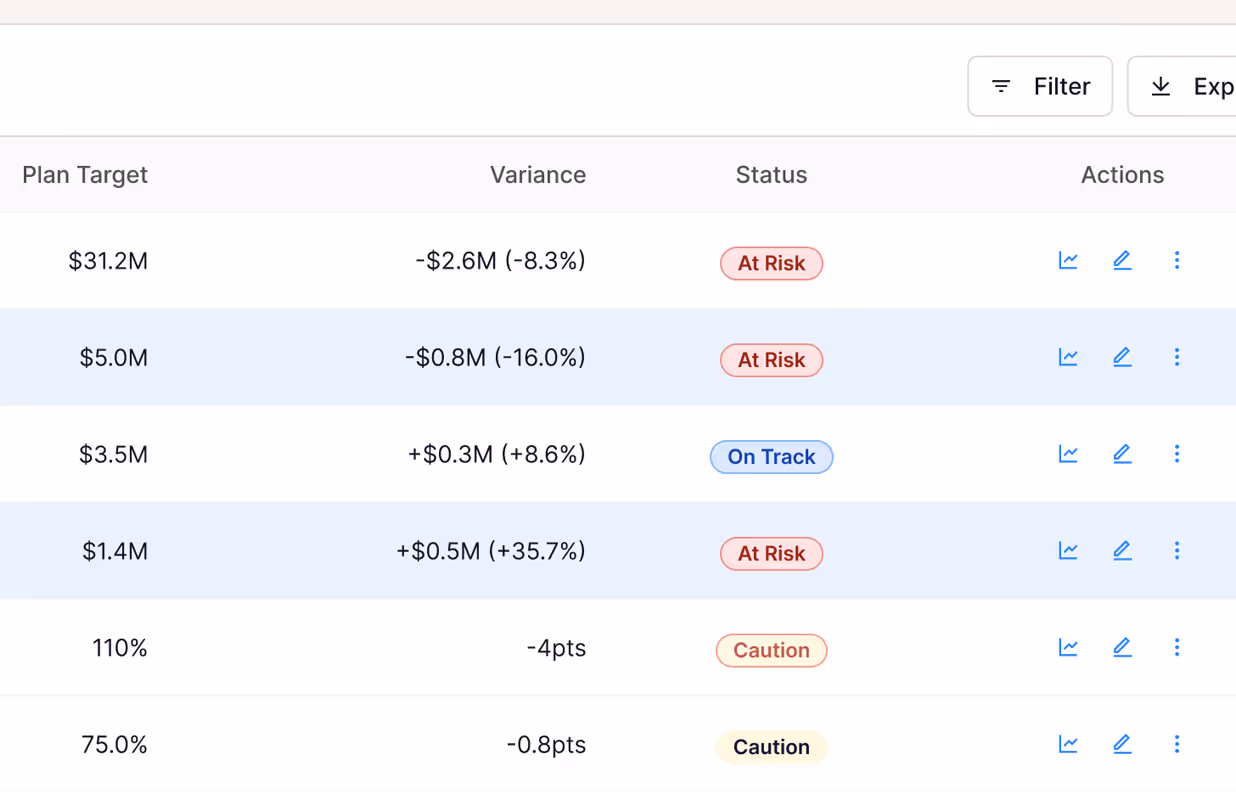Click variance value -4pts
1236x792 pixels.
click(x=556, y=648)
